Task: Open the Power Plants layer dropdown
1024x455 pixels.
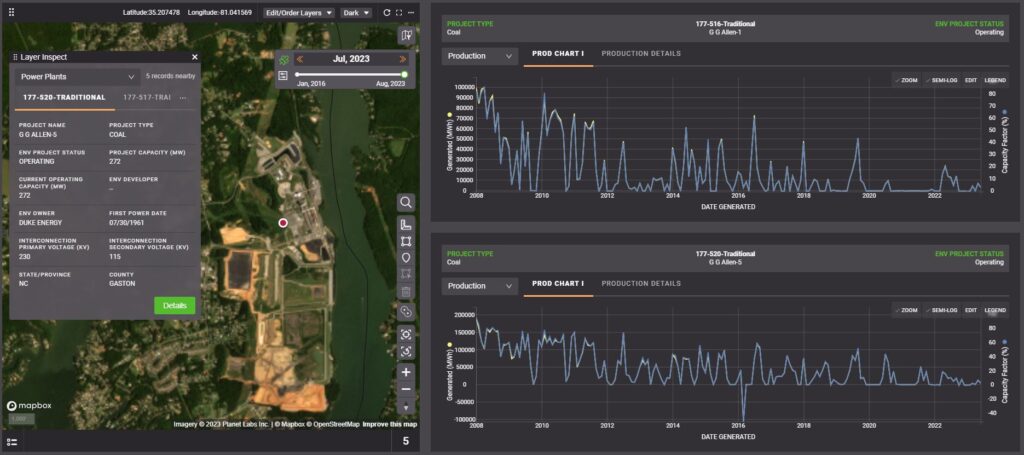Action: [x=77, y=76]
